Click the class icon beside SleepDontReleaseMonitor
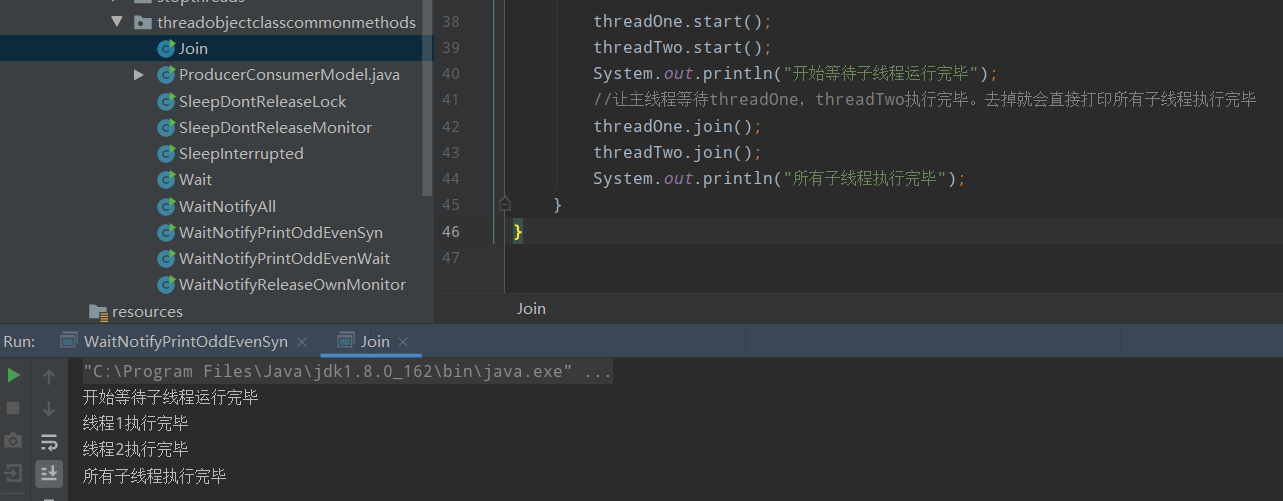This screenshot has width=1283, height=501. point(166,127)
